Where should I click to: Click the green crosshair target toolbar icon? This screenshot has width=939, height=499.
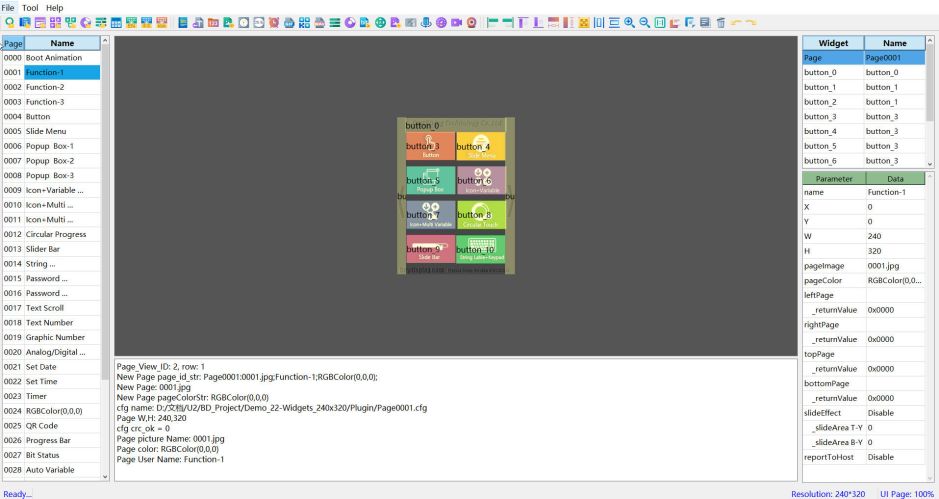[x=380, y=23]
